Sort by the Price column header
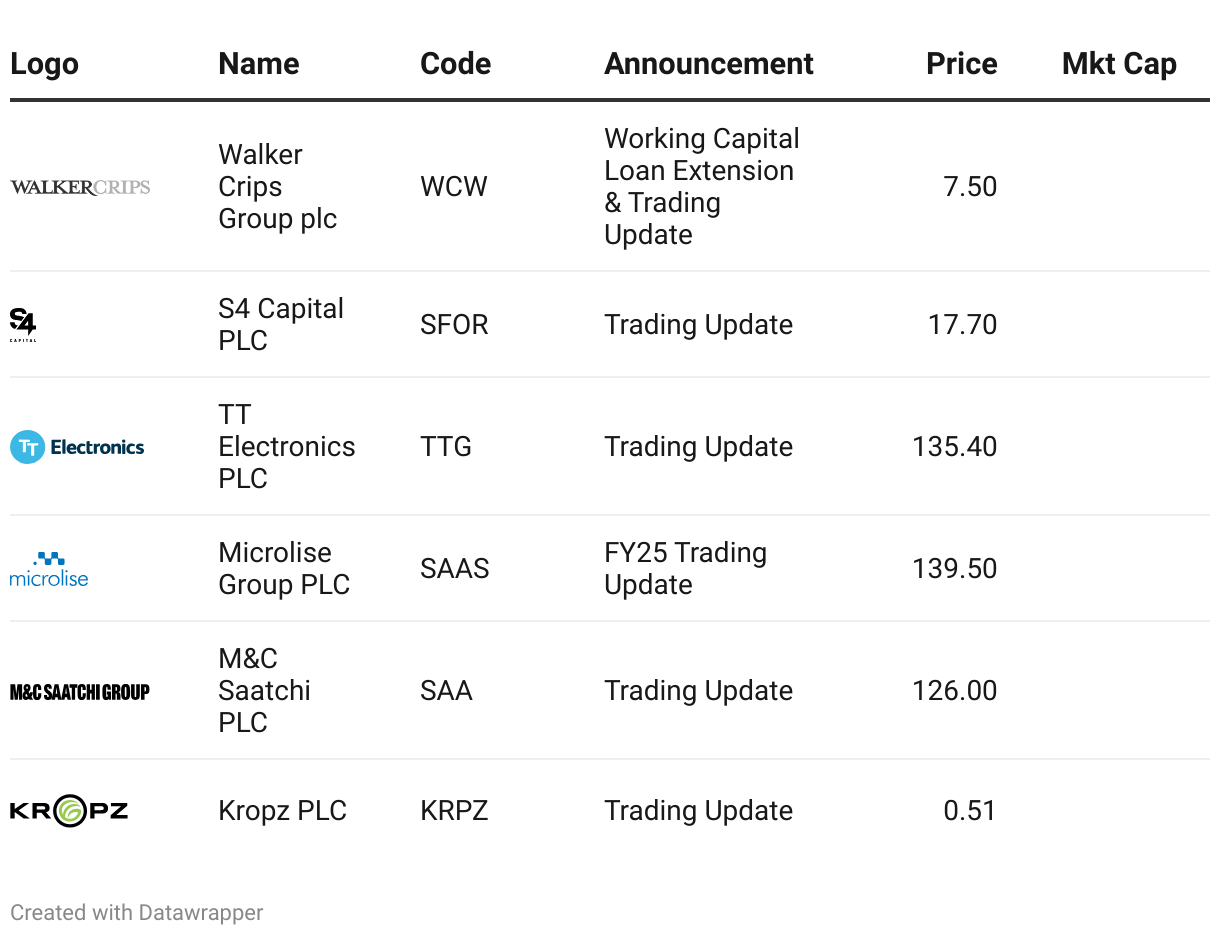 (962, 64)
